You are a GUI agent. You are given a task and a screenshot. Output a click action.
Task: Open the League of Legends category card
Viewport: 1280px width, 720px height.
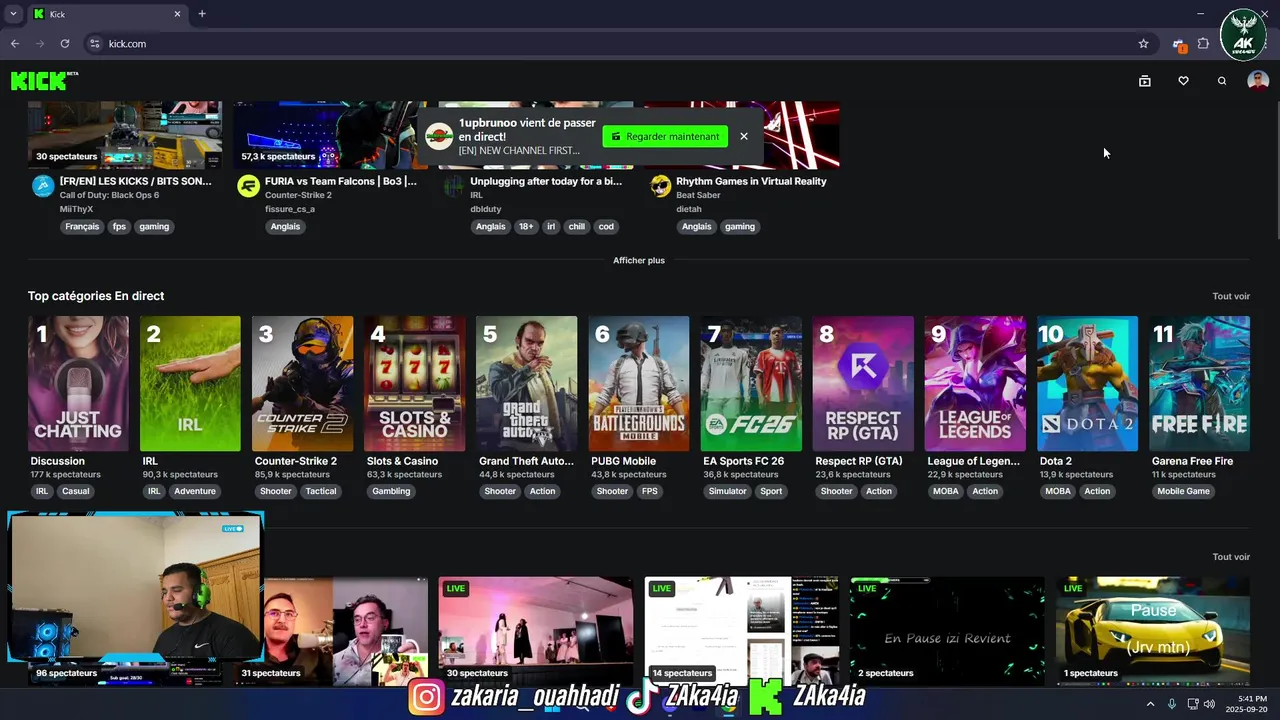[x=975, y=384]
